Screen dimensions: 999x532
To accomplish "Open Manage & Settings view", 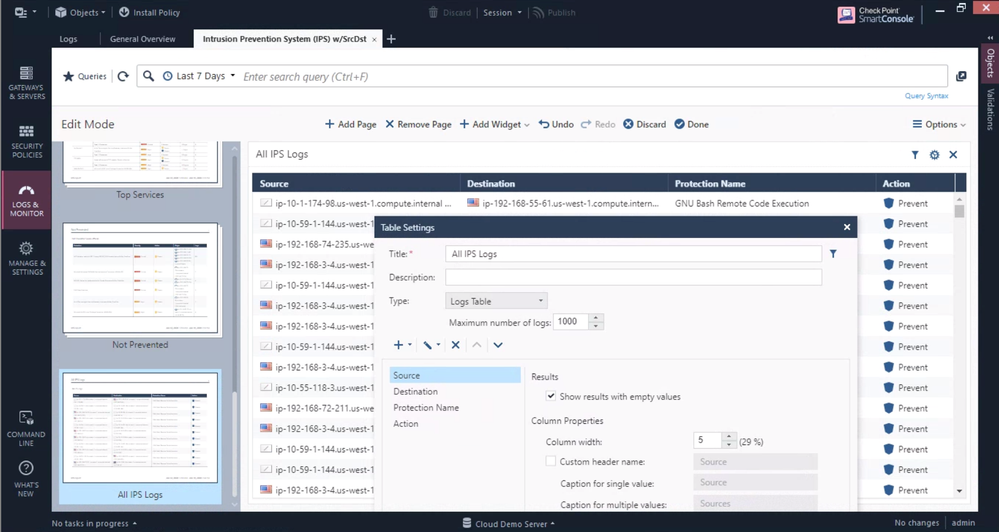I will tap(26, 258).
